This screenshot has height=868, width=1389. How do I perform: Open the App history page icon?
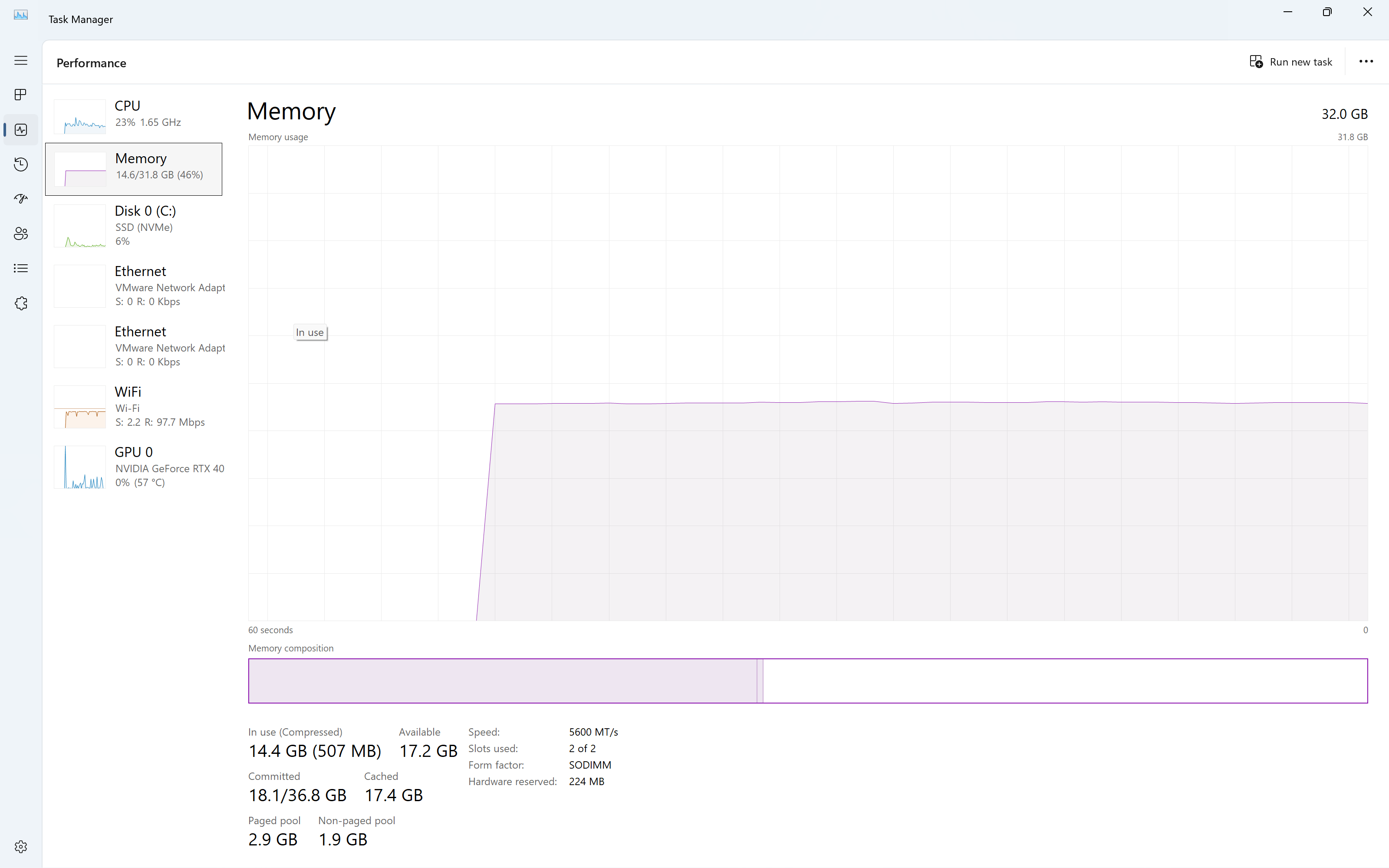[21, 165]
